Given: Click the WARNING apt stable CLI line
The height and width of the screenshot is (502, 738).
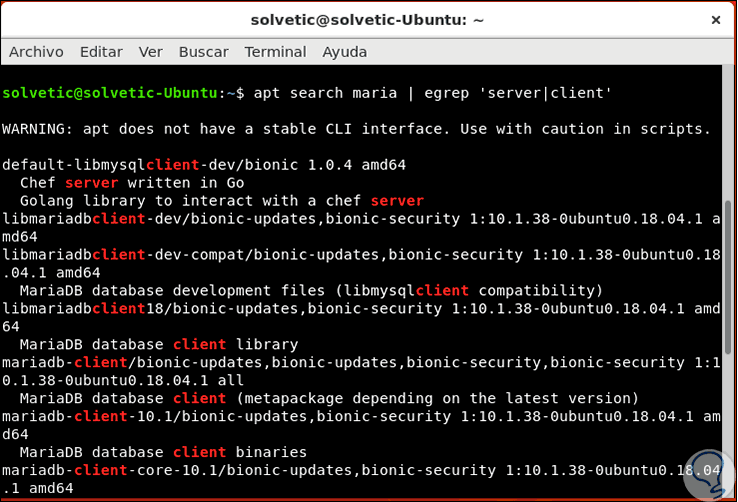Looking at the screenshot, I should (356, 129).
